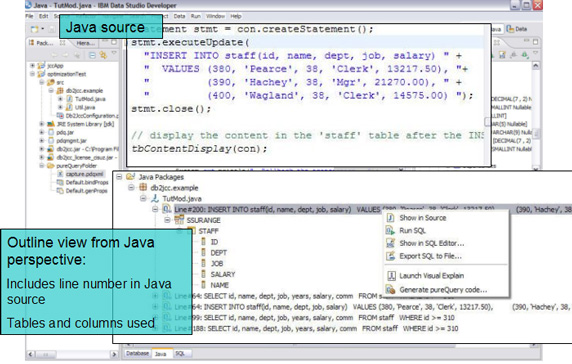Click the New wizard toolbar icon
The height and width of the screenshot is (364, 572).
[35, 29]
